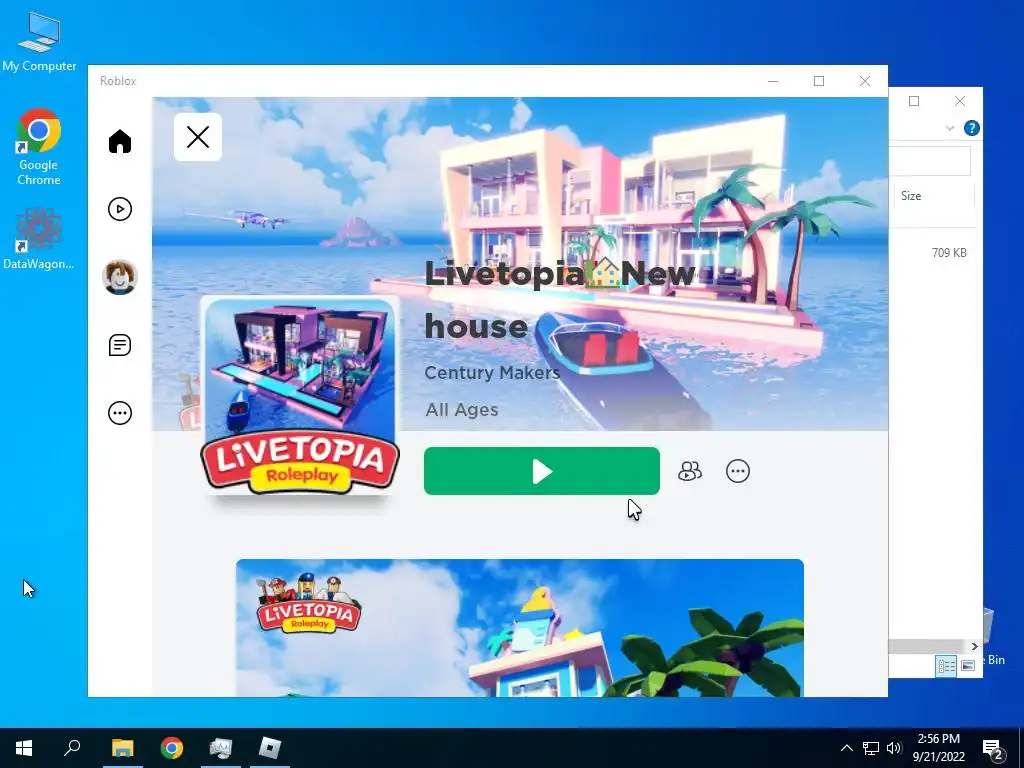Open the Livetopia preview image below Play
Image resolution: width=1024 pixels, height=768 pixels.
[x=520, y=628]
